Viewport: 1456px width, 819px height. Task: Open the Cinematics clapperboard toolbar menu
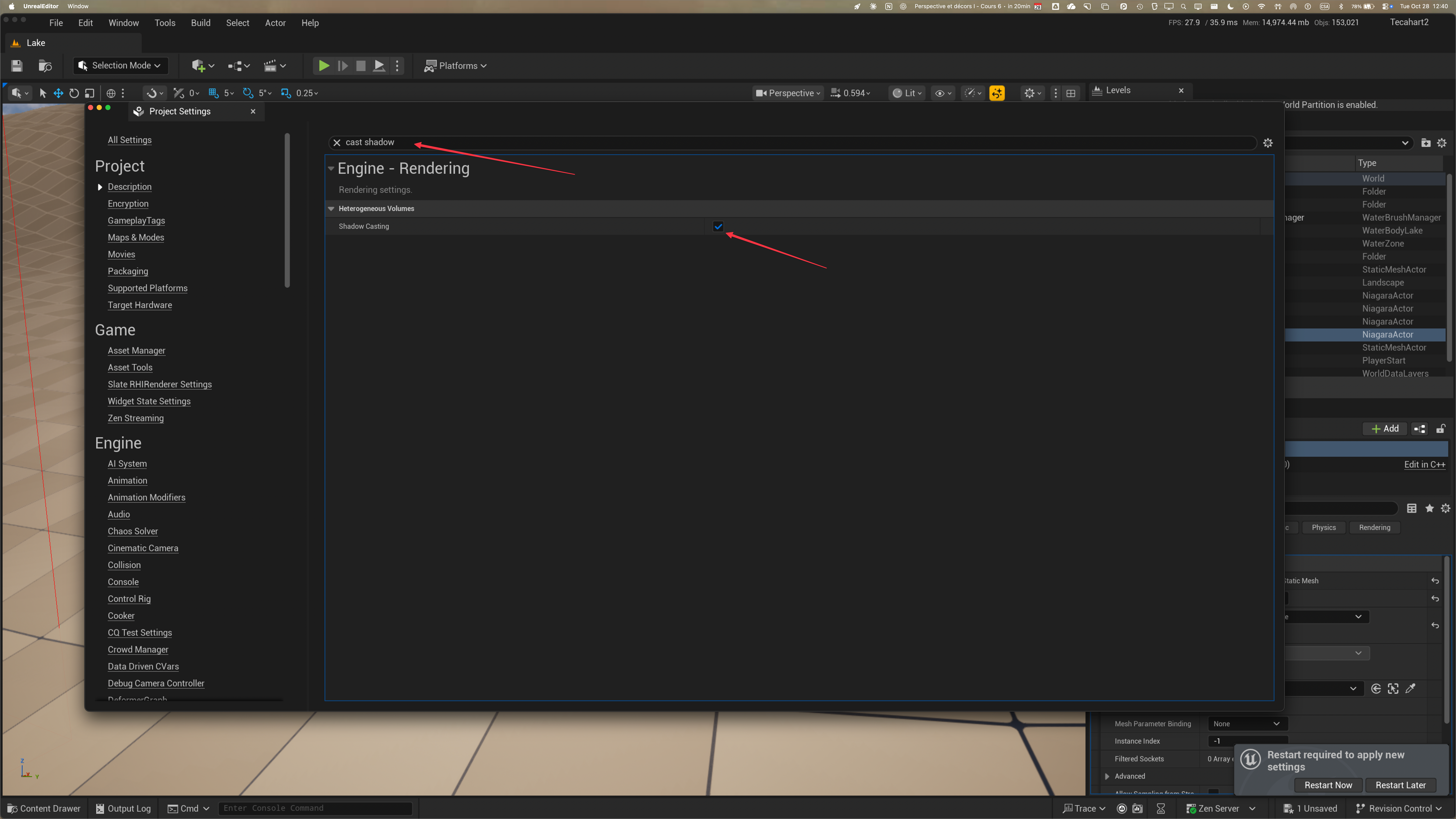pyautogui.click(x=275, y=66)
